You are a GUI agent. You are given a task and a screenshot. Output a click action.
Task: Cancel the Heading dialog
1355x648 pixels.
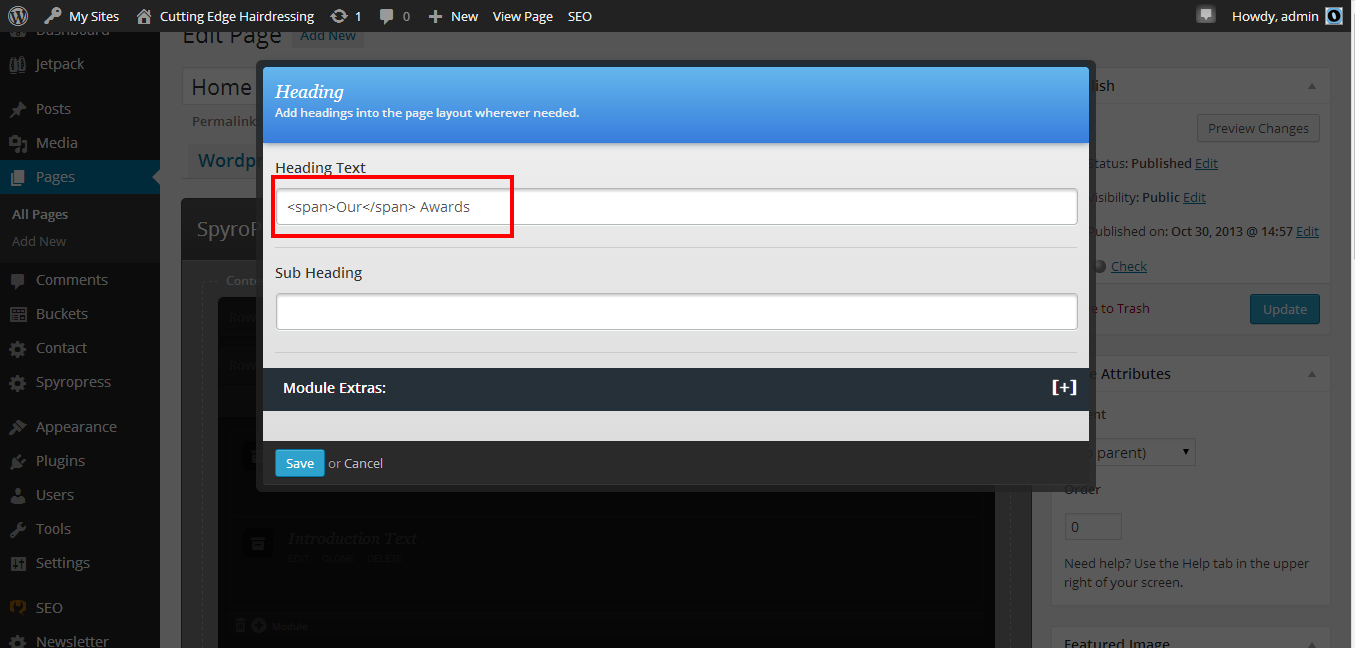coord(363,463)
